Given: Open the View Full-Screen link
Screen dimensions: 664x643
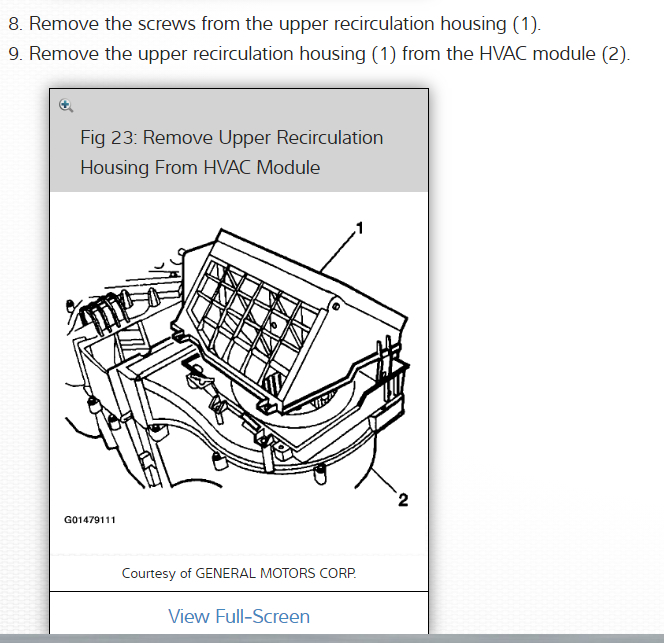Looking at the screenshot, I should pos(239,616).
